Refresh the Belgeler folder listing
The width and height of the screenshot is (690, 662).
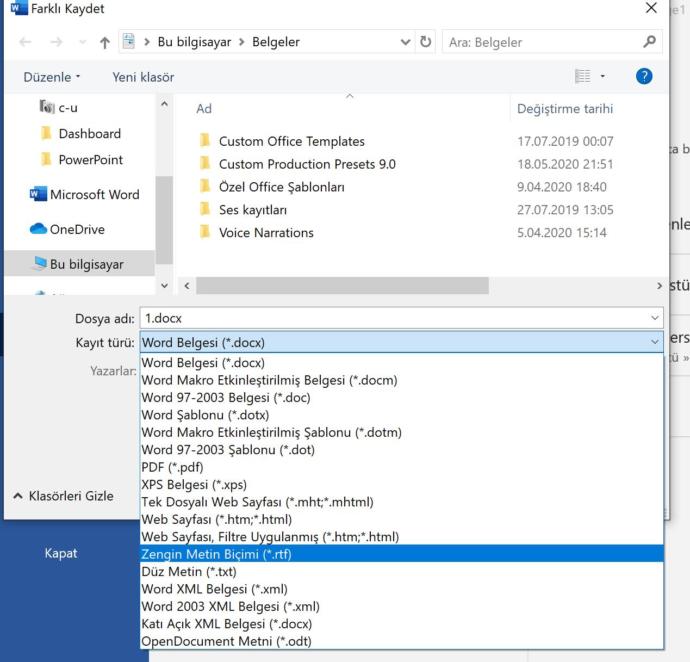pyautogui.click(x=425, y=42)
